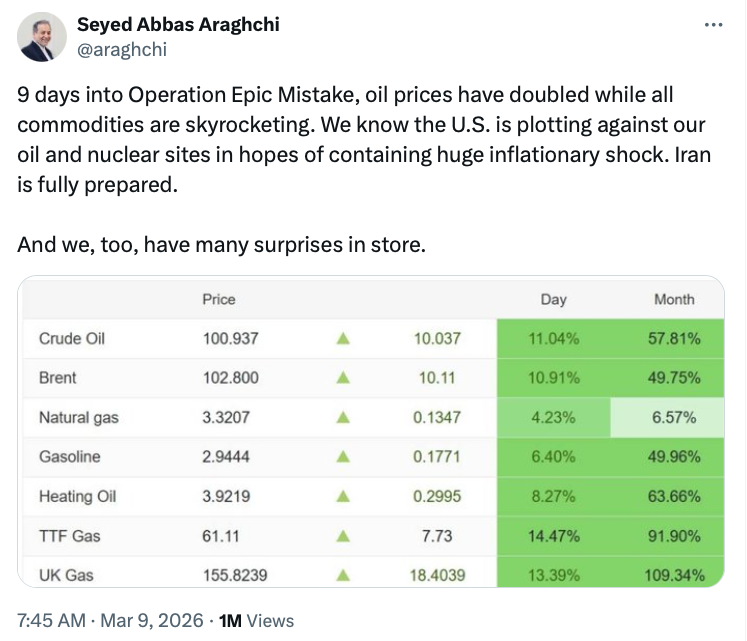Click the up arrow in Gasoline row

[x=343, y=457]
